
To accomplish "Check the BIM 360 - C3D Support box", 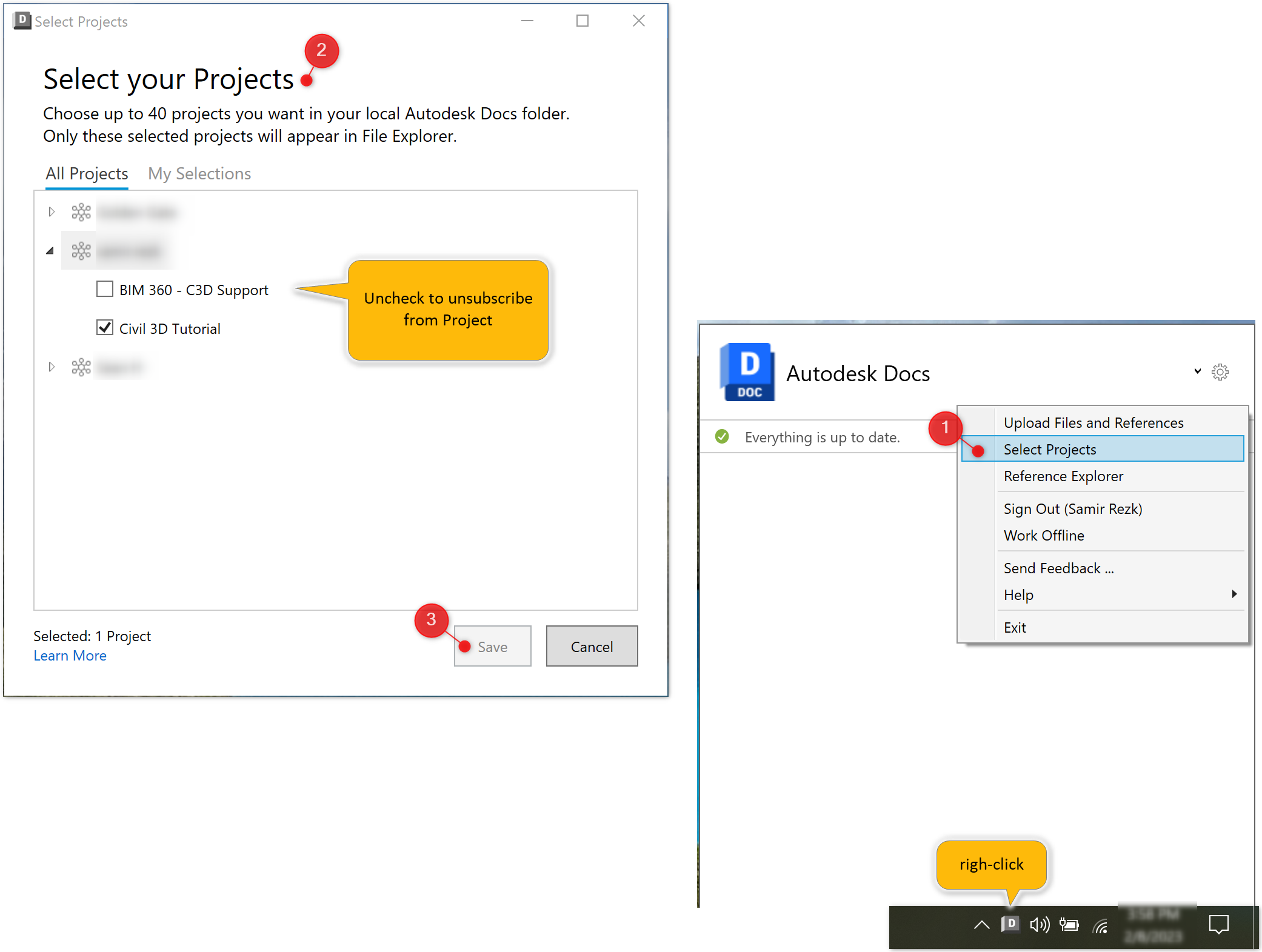I will tap(105, 289).
